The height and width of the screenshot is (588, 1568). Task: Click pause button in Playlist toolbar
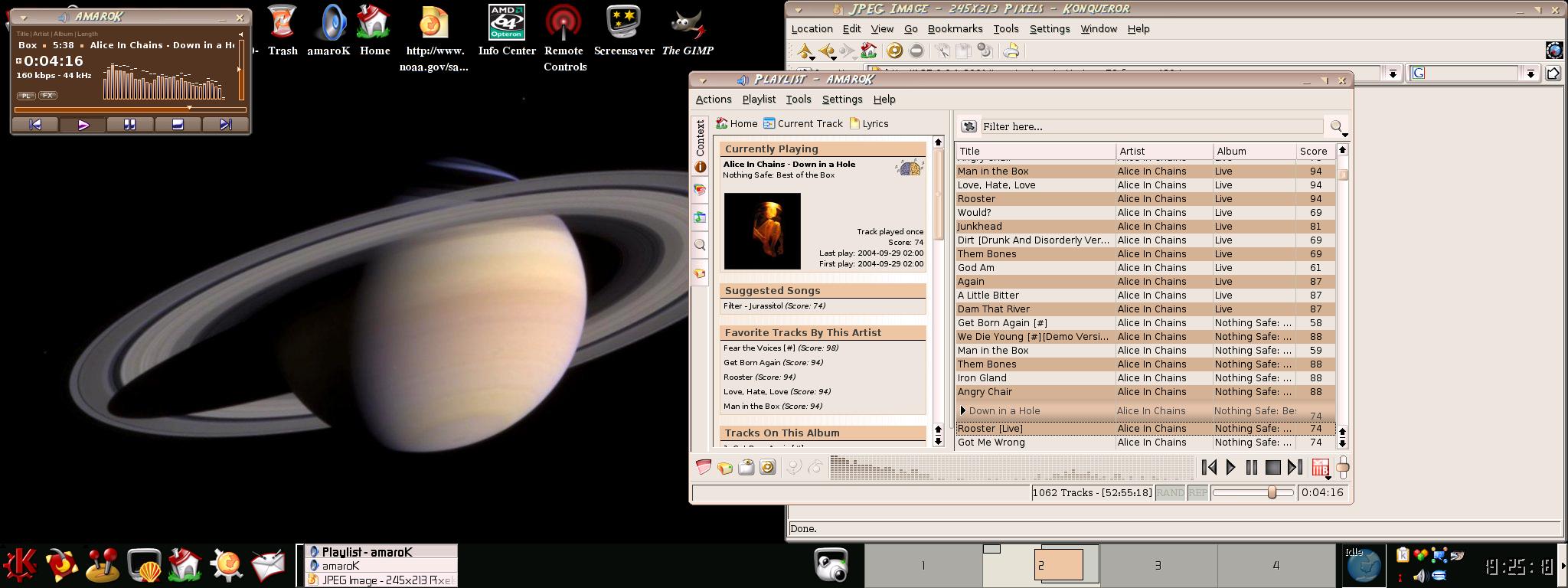[x=1252, y=467]
